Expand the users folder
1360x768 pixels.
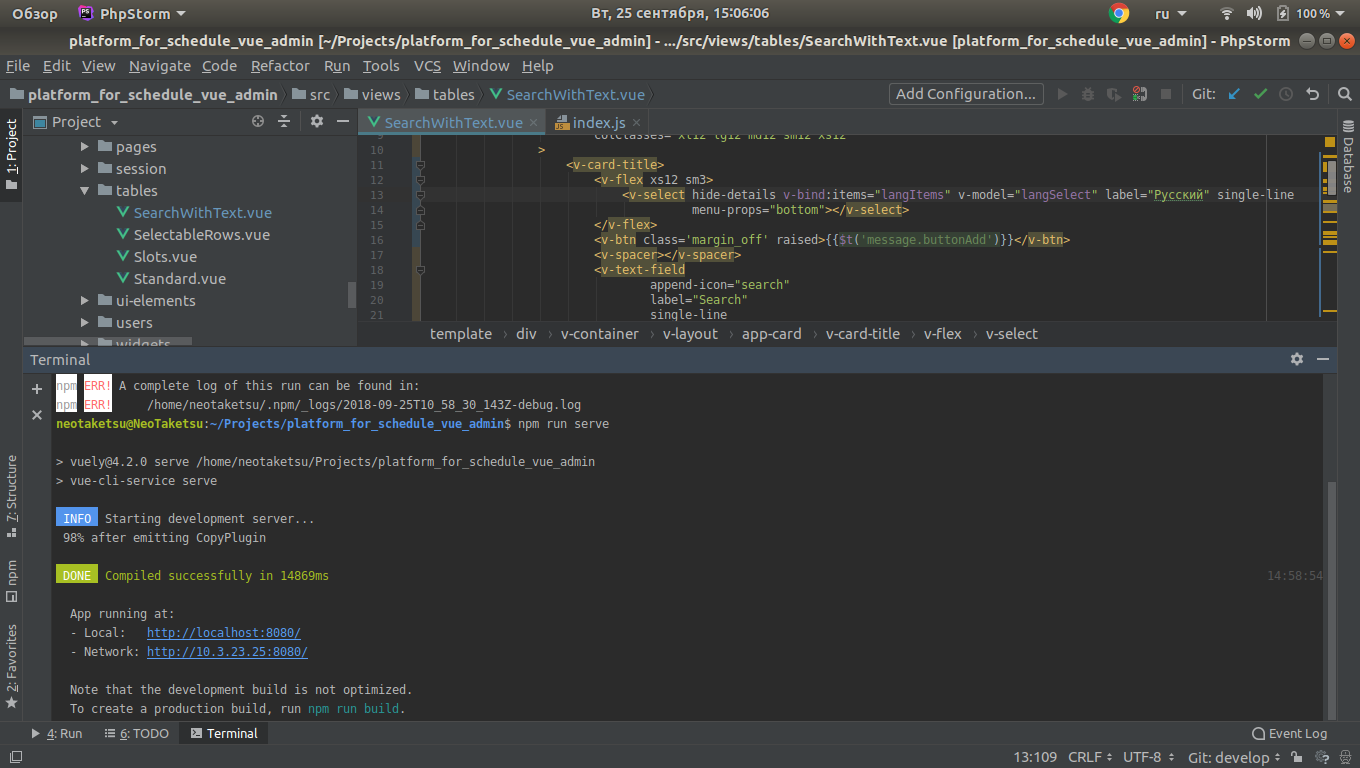(x=85, y=323)
